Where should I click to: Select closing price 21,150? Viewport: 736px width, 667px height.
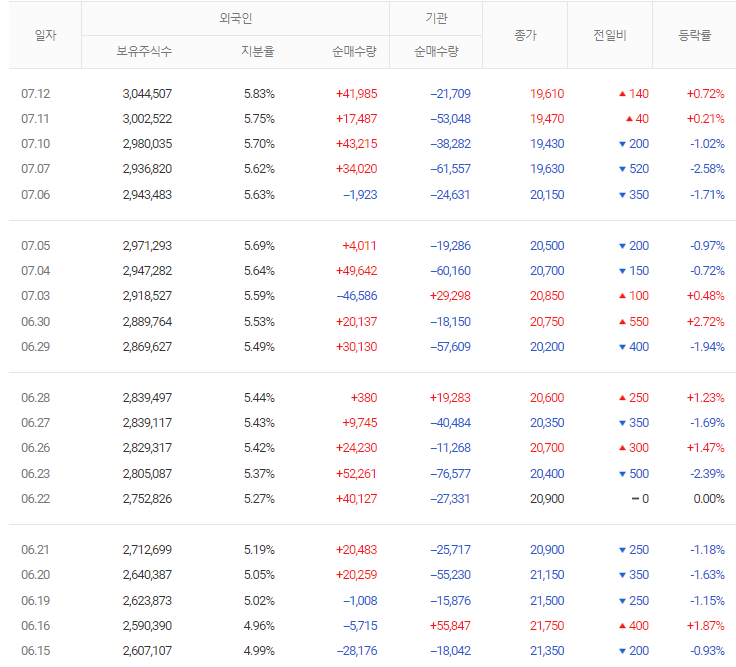coord(547,575)
